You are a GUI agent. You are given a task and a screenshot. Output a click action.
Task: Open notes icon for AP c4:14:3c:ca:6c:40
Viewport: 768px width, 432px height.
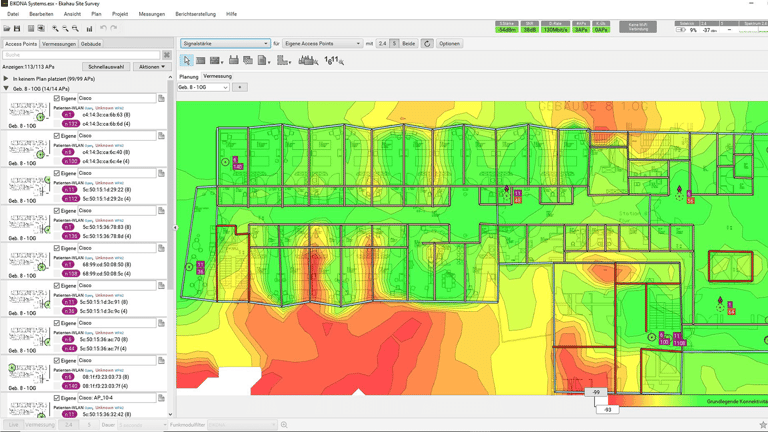(x=161, y=136)
